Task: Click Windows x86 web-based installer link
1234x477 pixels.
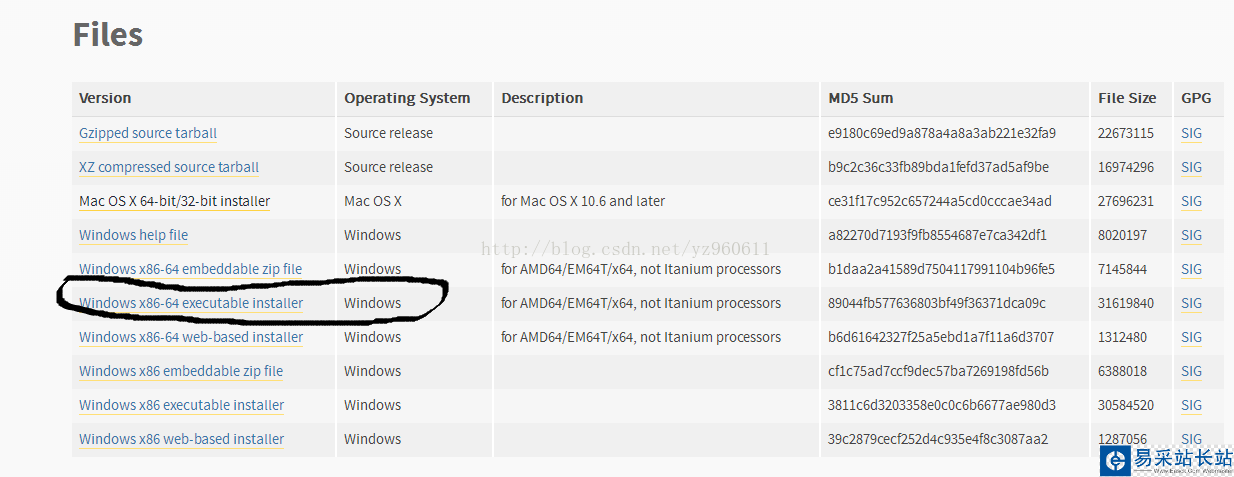Action: [x=181, y=439]
